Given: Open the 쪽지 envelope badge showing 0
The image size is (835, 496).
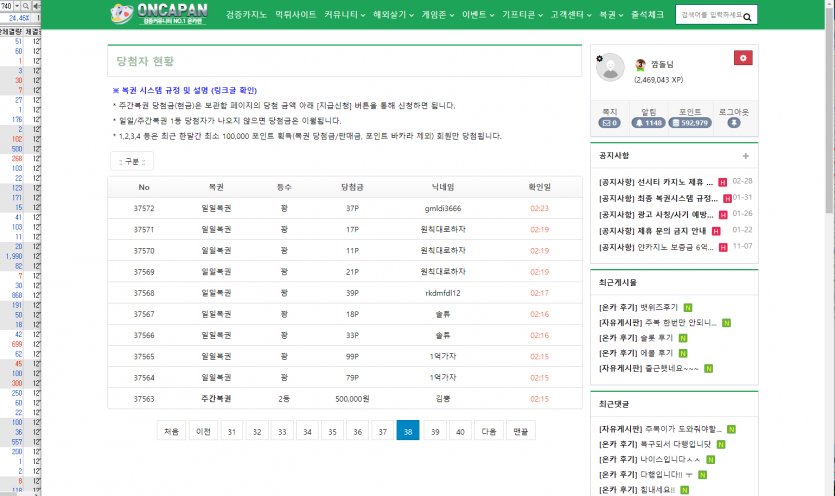Looking at the screenshot, I should 609,123.
